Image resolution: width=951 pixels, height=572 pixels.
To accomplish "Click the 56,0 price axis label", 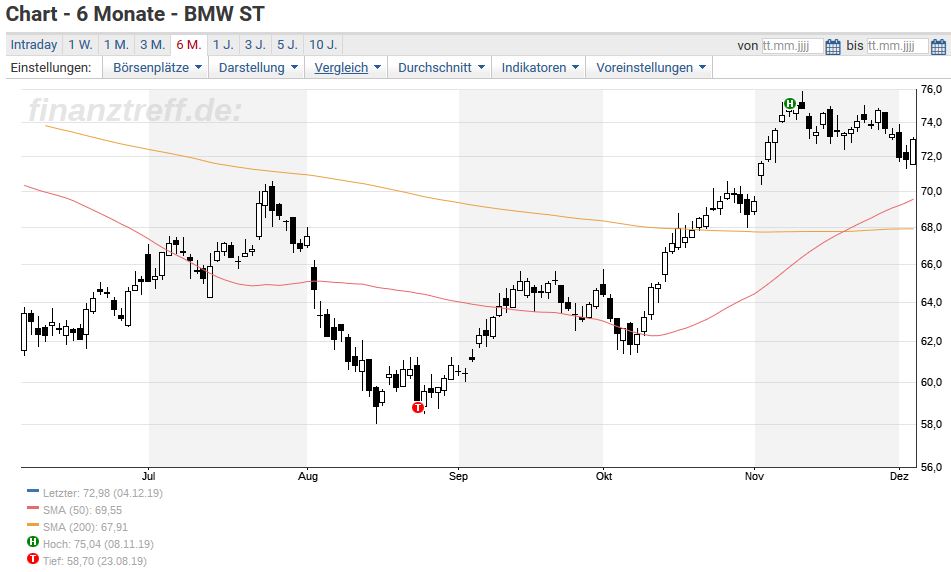I will 931,467.
